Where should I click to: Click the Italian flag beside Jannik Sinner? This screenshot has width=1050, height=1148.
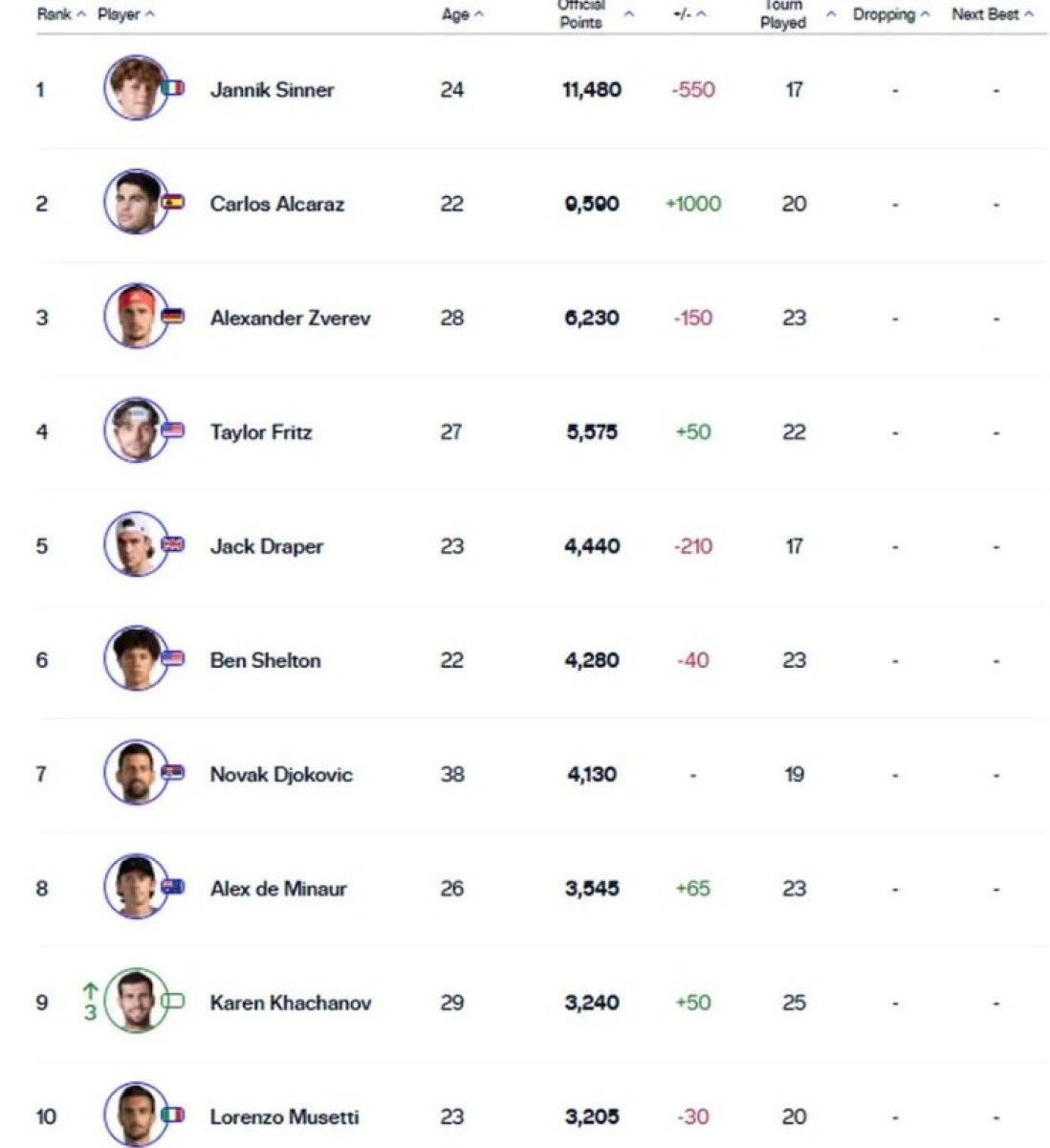[173, 88]
